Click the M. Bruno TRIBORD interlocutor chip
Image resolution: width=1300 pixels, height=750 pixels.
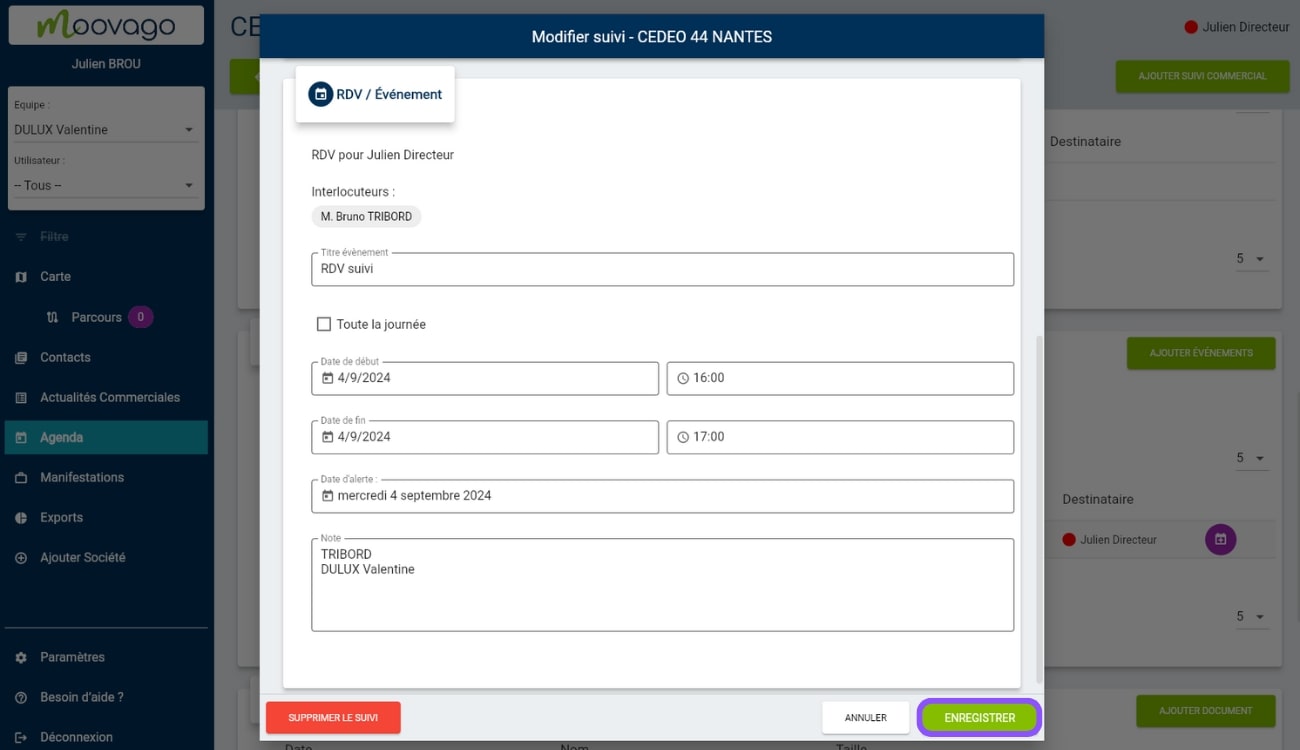(x=366, y=216)
